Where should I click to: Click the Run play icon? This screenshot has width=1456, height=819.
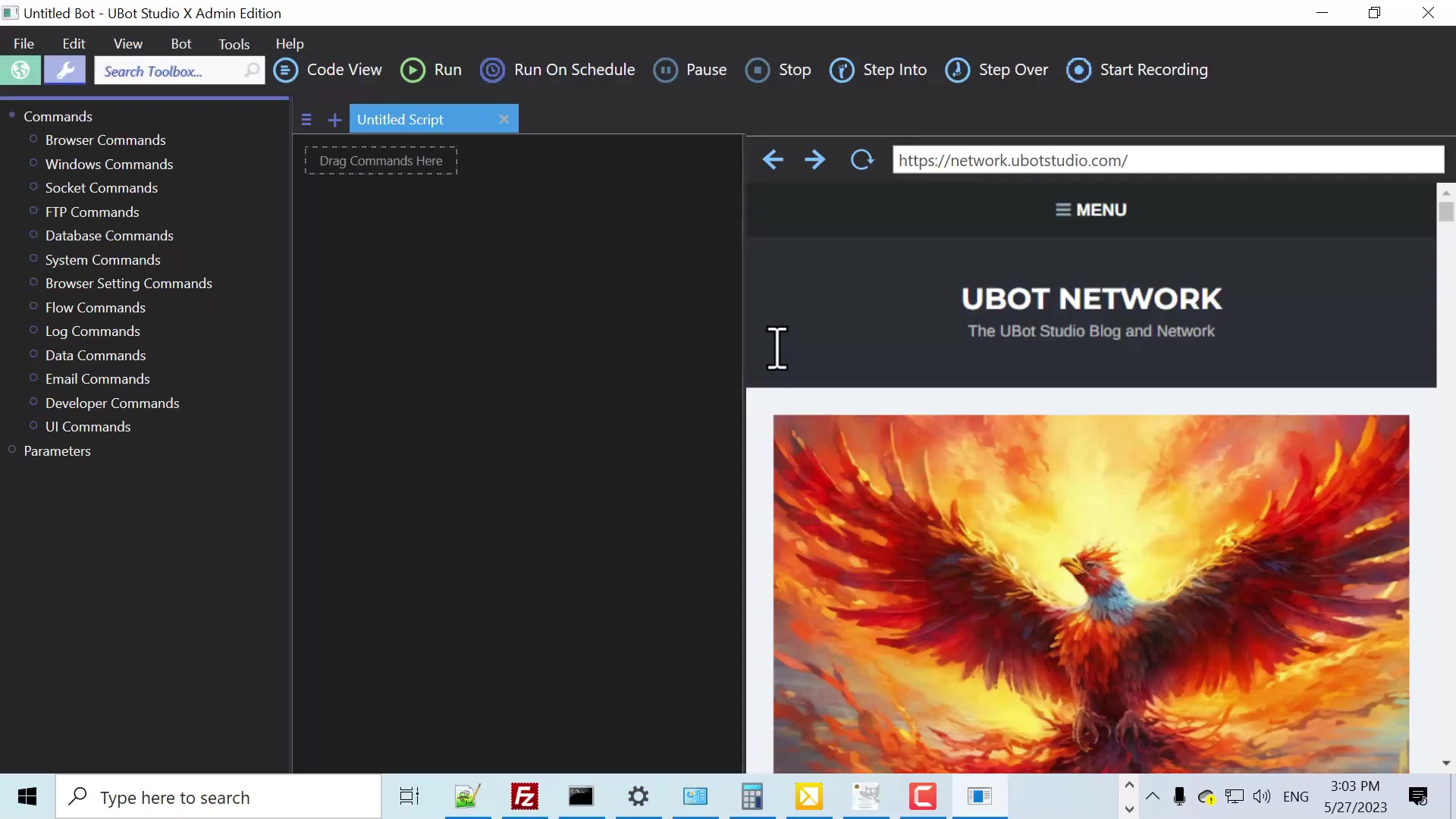pos(413,70)
